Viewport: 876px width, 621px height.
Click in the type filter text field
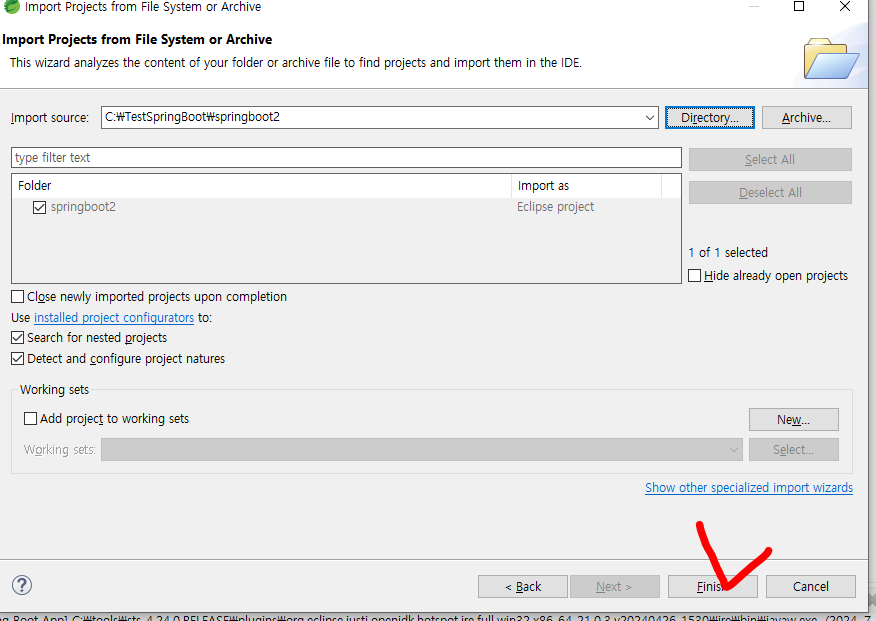345,158
